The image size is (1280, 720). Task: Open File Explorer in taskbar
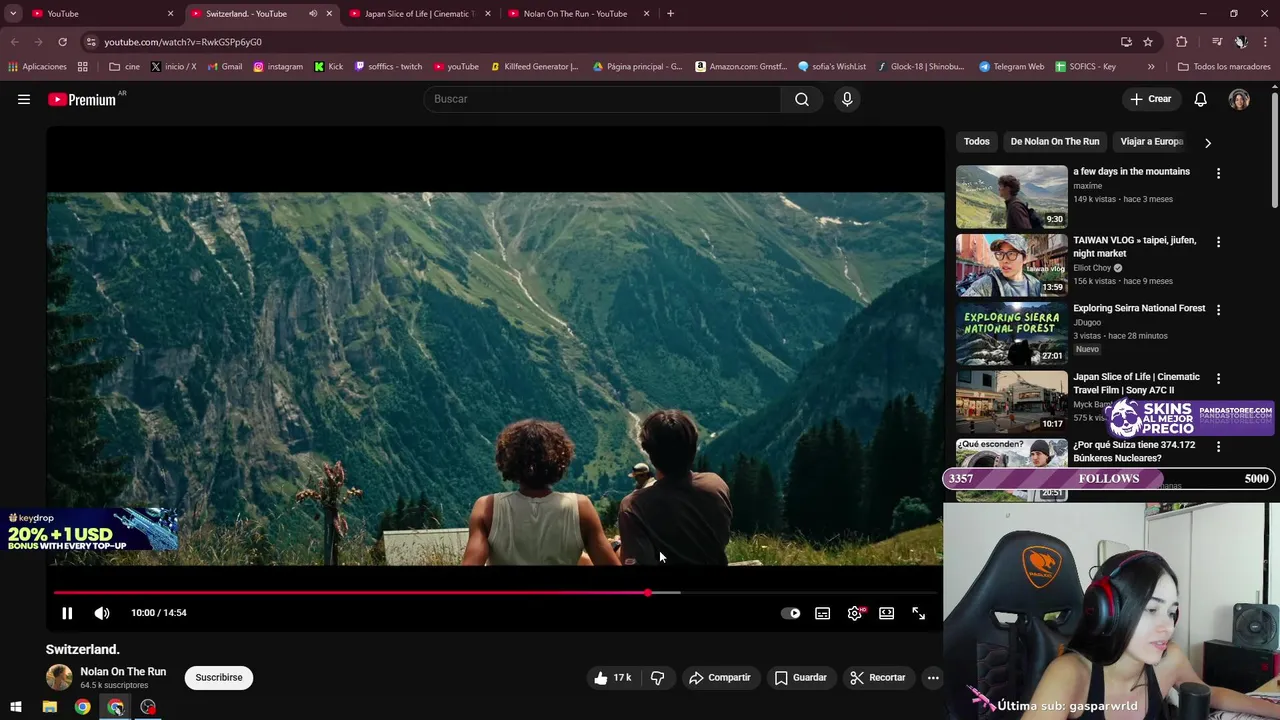49,707
